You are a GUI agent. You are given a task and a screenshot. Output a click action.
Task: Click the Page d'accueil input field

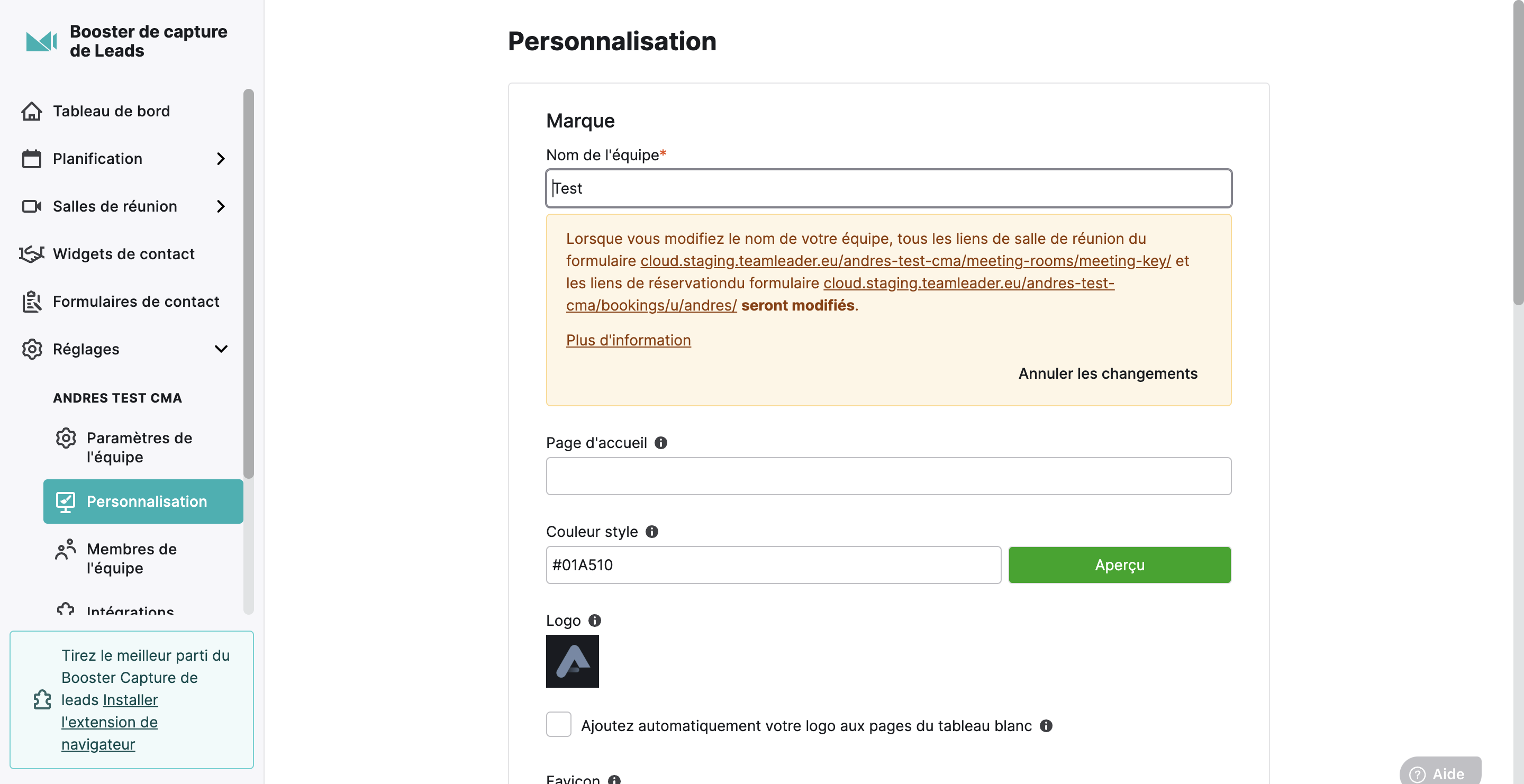[888, 476]
